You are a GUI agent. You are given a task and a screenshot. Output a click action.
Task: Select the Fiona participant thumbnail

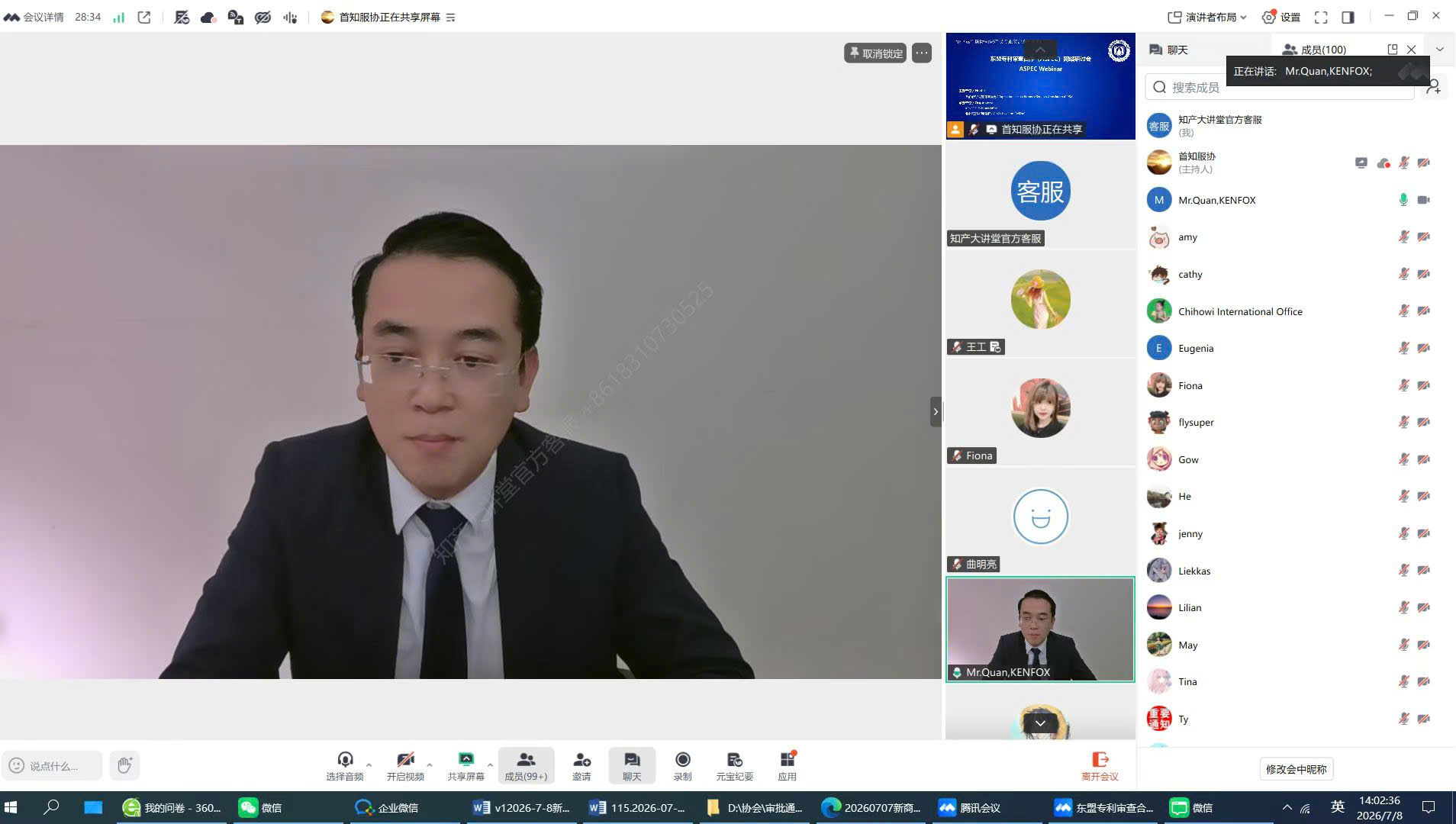pyautogui.click(x=1040, y=412)
